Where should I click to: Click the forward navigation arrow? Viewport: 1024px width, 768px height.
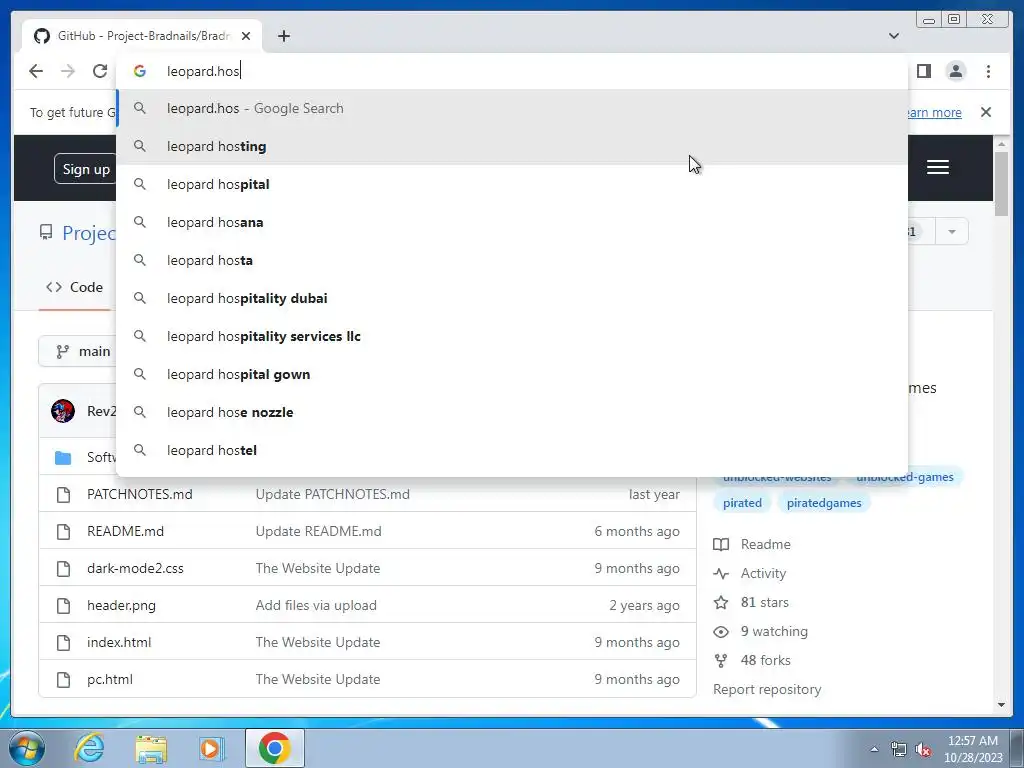coord(68,71)
